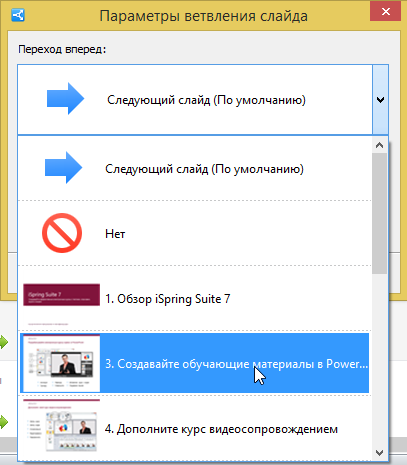Click the Следующий слайд combo box field text
Screen dimensions: 407x465
pos(206,100)
